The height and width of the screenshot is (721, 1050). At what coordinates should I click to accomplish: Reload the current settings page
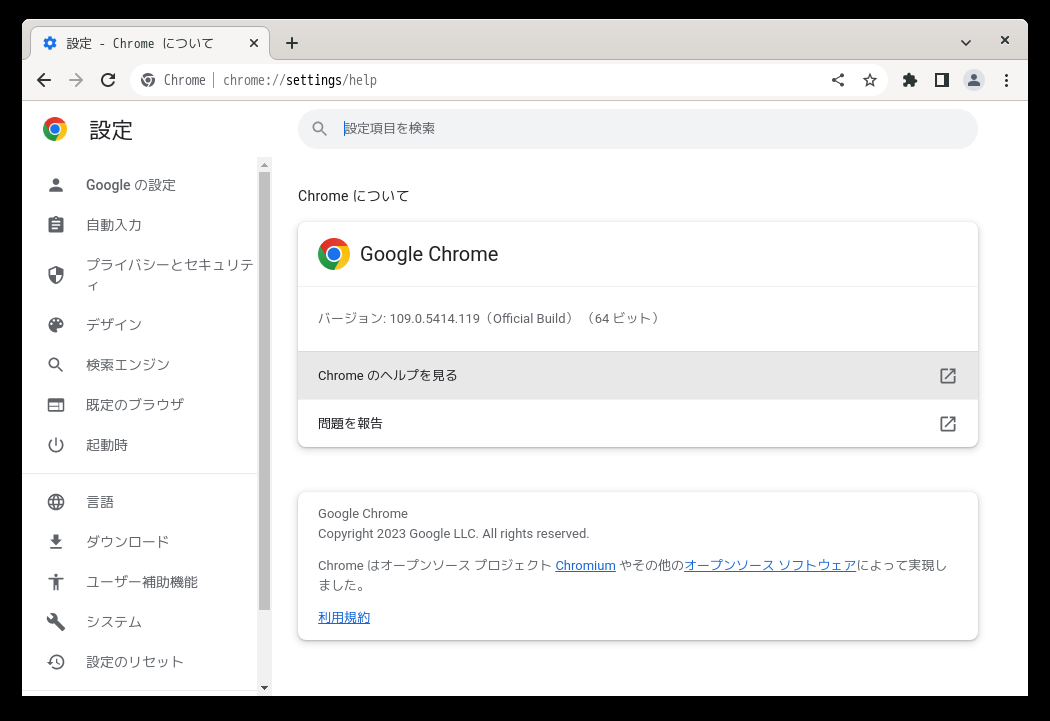pos(108,80)
